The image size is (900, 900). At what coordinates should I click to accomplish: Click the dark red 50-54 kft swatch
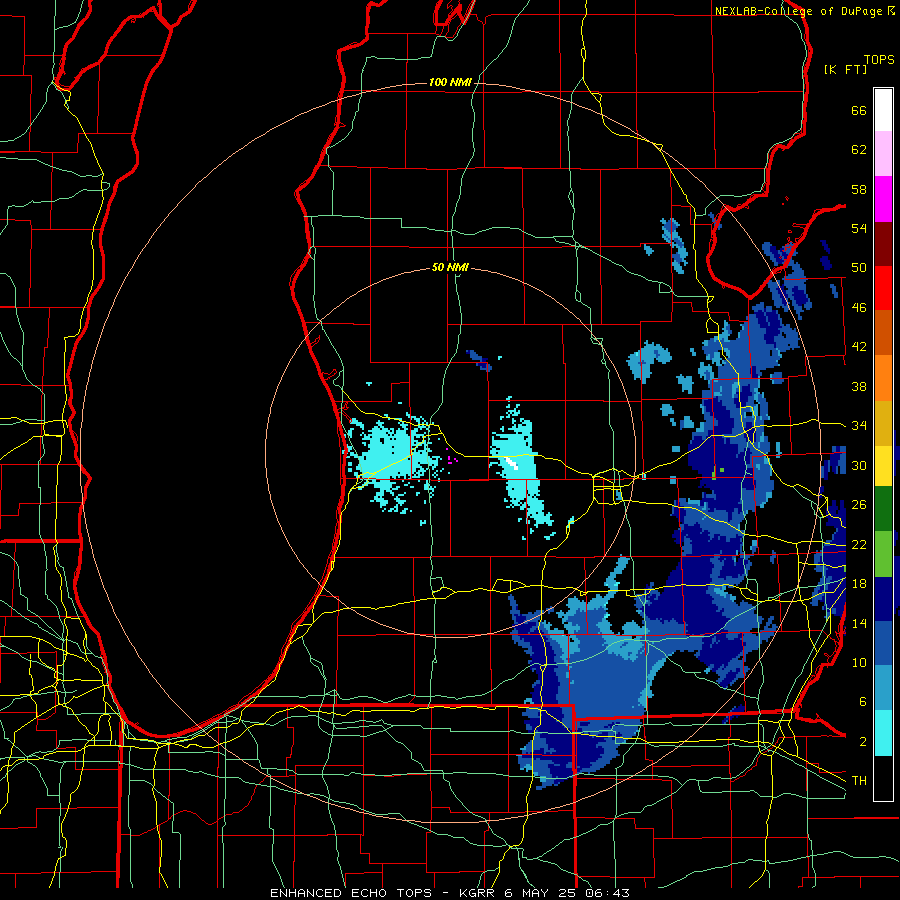click(x=883, y=244)
